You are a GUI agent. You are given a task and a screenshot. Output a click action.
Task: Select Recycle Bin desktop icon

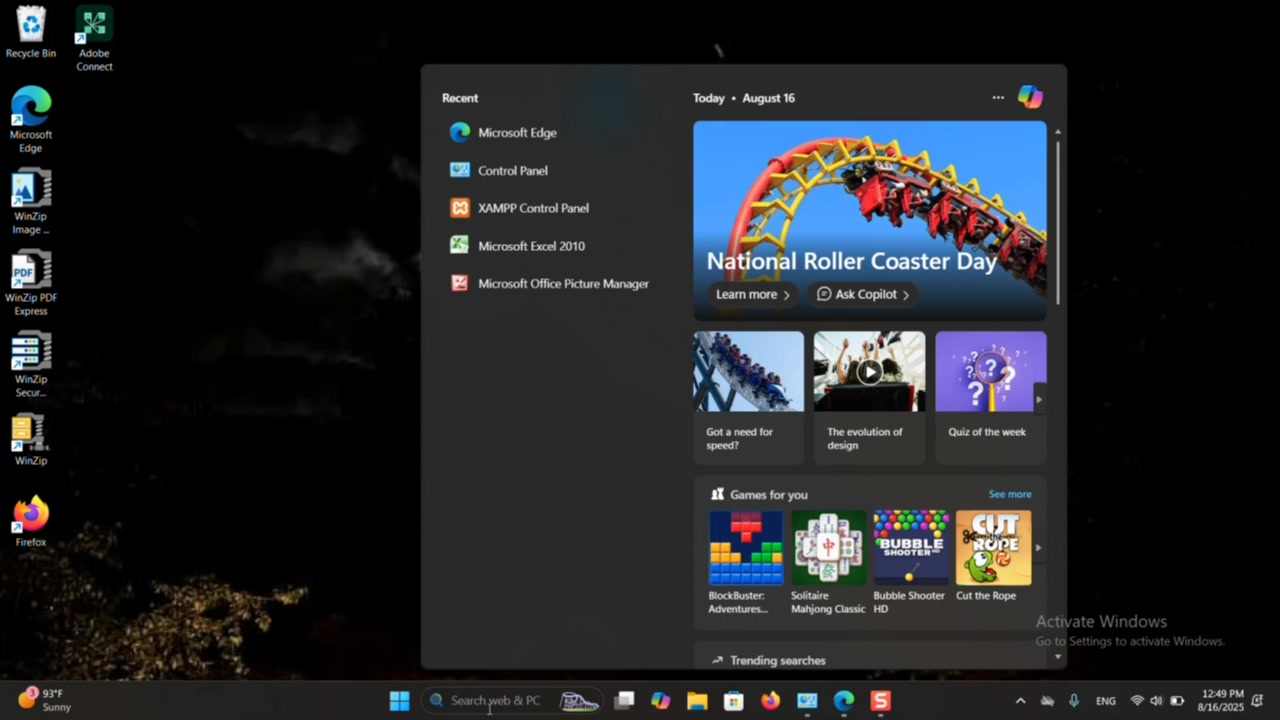coord(31,32)
